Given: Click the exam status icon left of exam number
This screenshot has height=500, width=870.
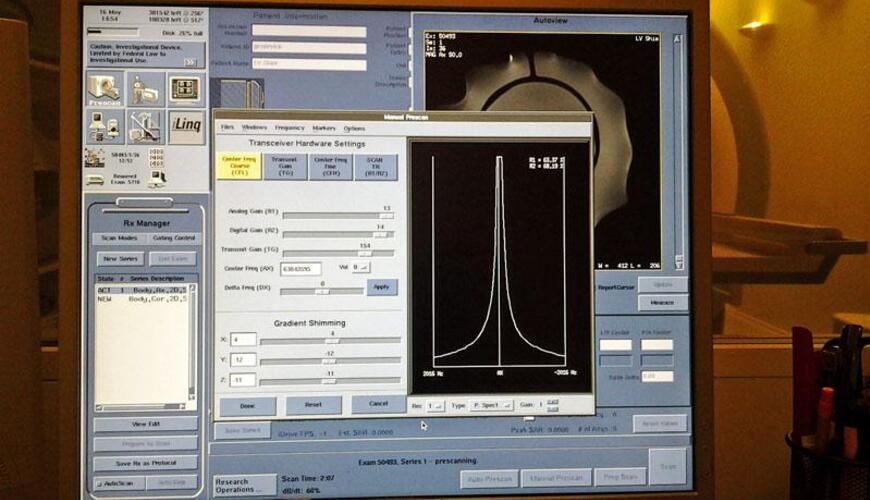Looking at the screenshot, I should pos(95,158).
